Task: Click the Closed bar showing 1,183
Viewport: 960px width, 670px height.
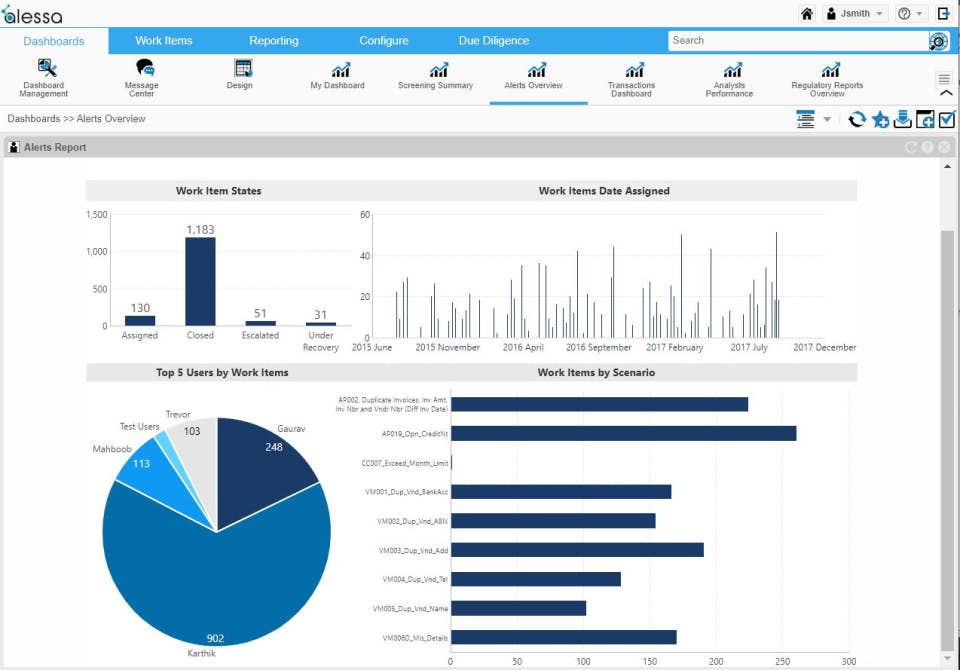Action: click(x=200, y=281)
